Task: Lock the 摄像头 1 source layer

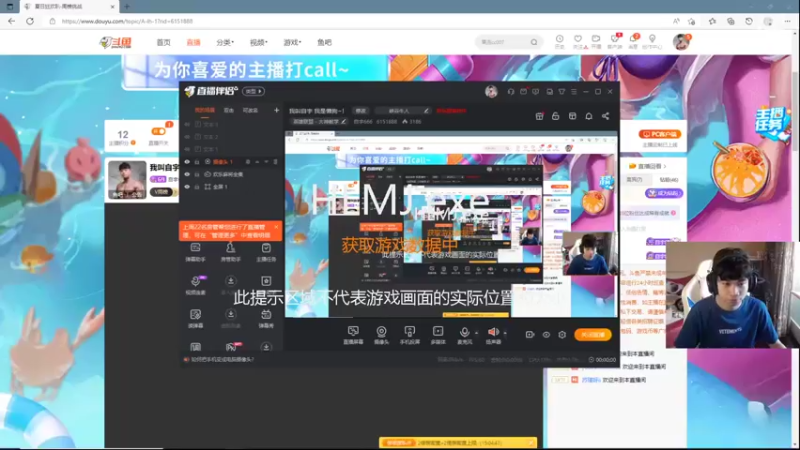Action: pos(197,162)
